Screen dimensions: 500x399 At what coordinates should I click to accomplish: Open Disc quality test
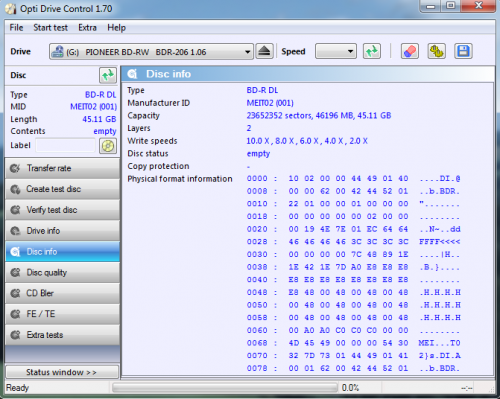63,272
